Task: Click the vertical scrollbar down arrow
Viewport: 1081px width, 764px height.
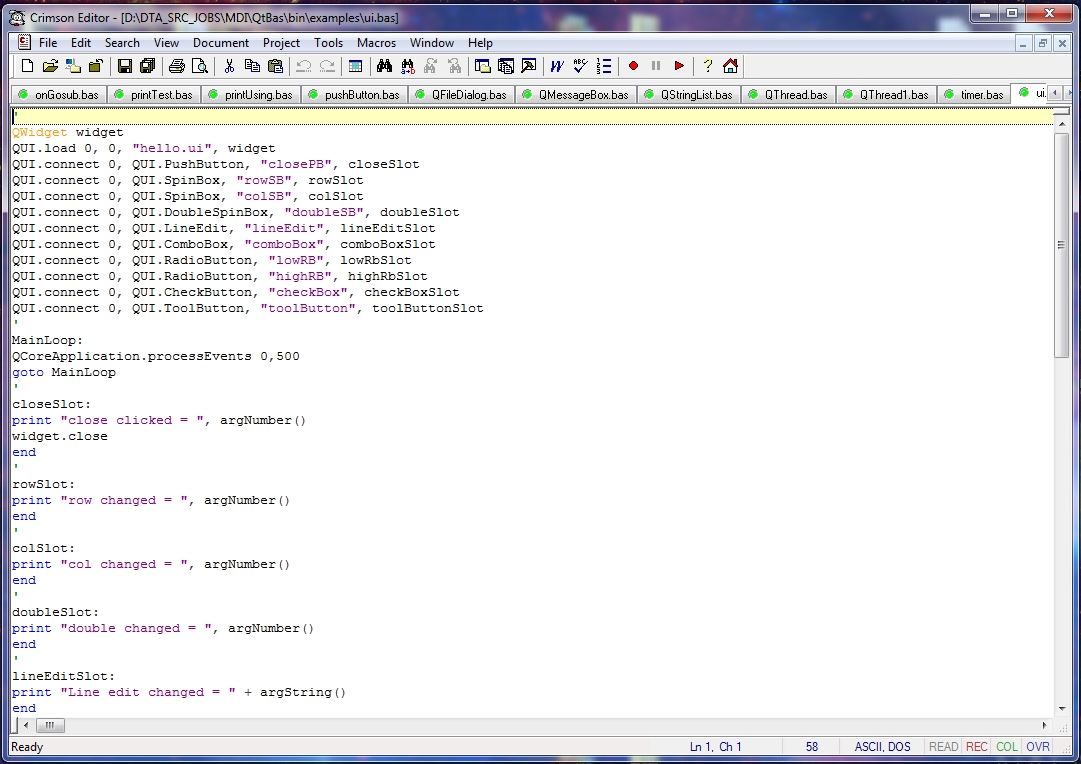Action: 1062,709
